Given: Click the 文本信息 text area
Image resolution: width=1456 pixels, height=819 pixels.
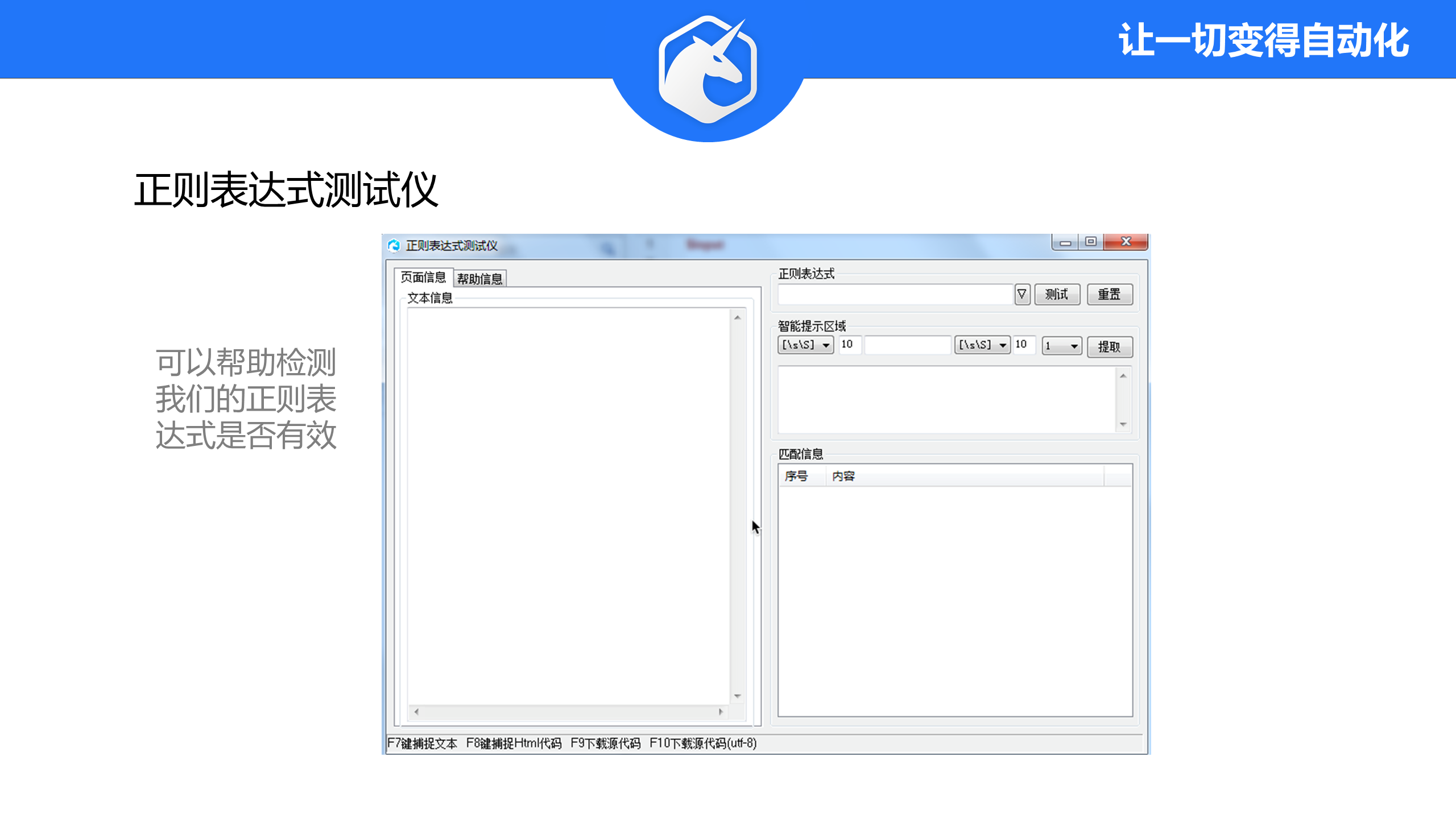Looking at the screenshot, I should pos(569,506).
